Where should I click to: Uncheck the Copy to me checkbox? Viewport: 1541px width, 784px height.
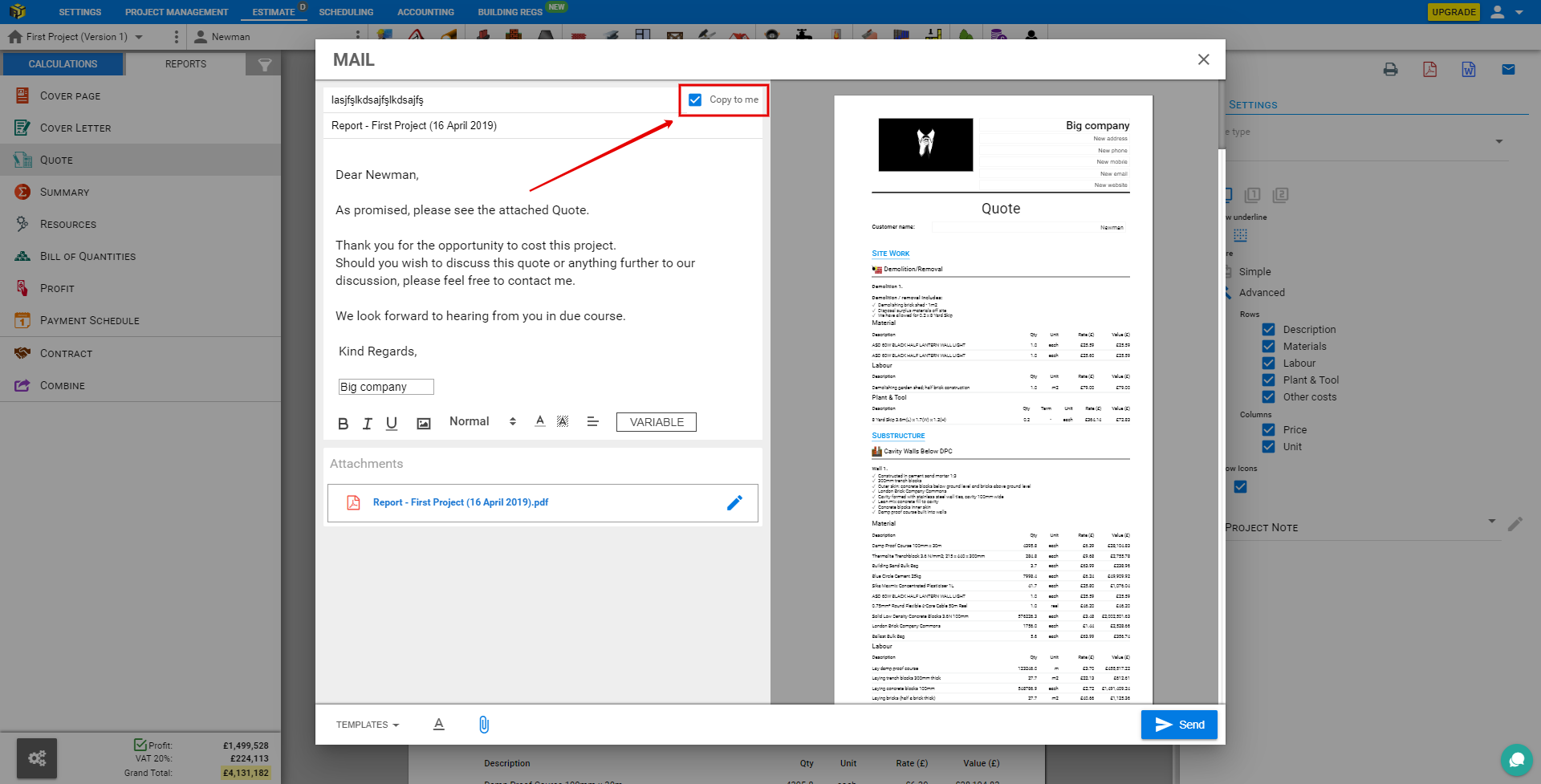tap(695, 100)
